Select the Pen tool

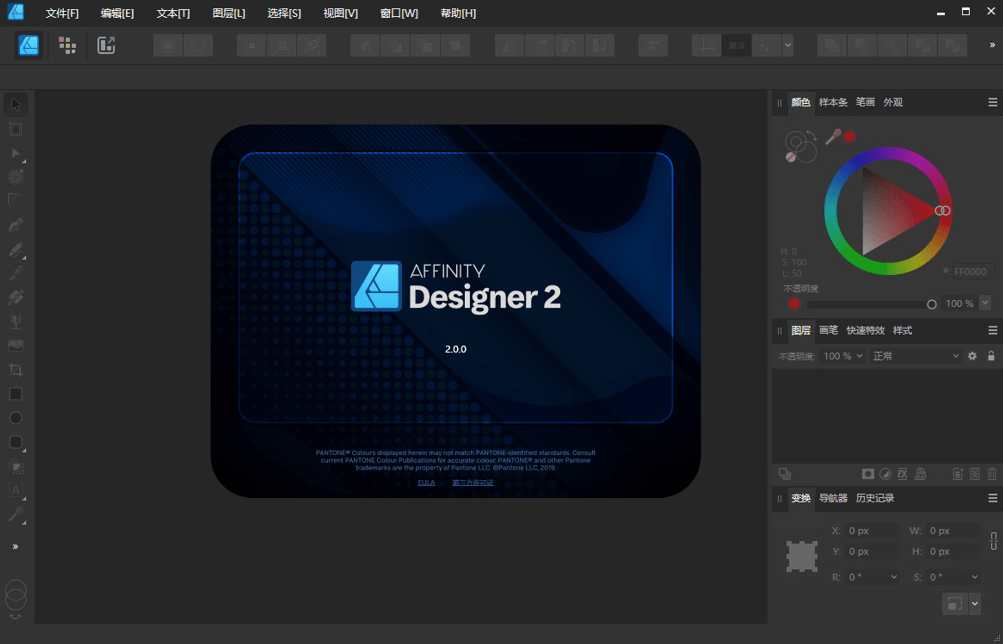pos(15,224)
